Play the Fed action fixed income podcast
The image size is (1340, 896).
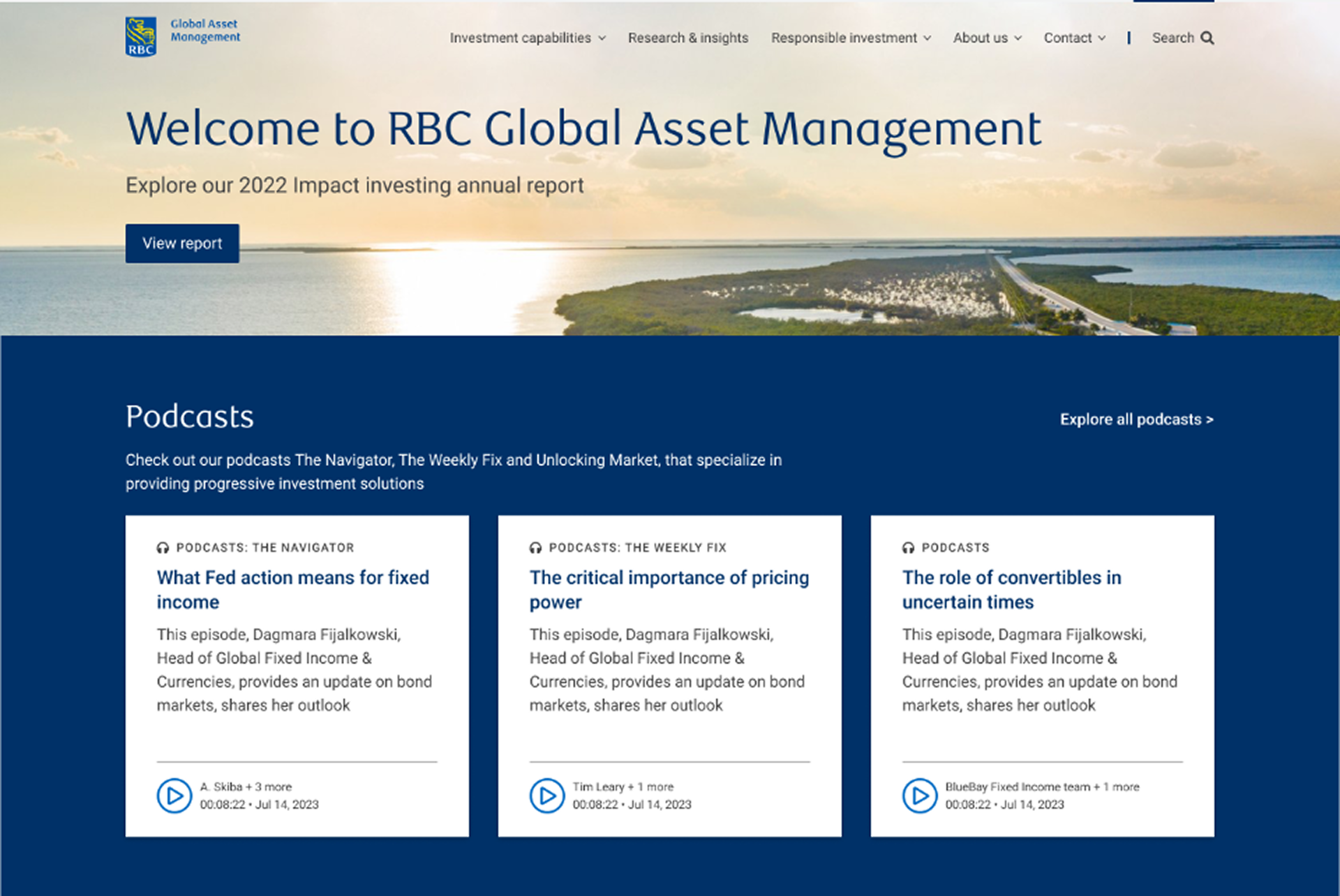coord(174,796)
